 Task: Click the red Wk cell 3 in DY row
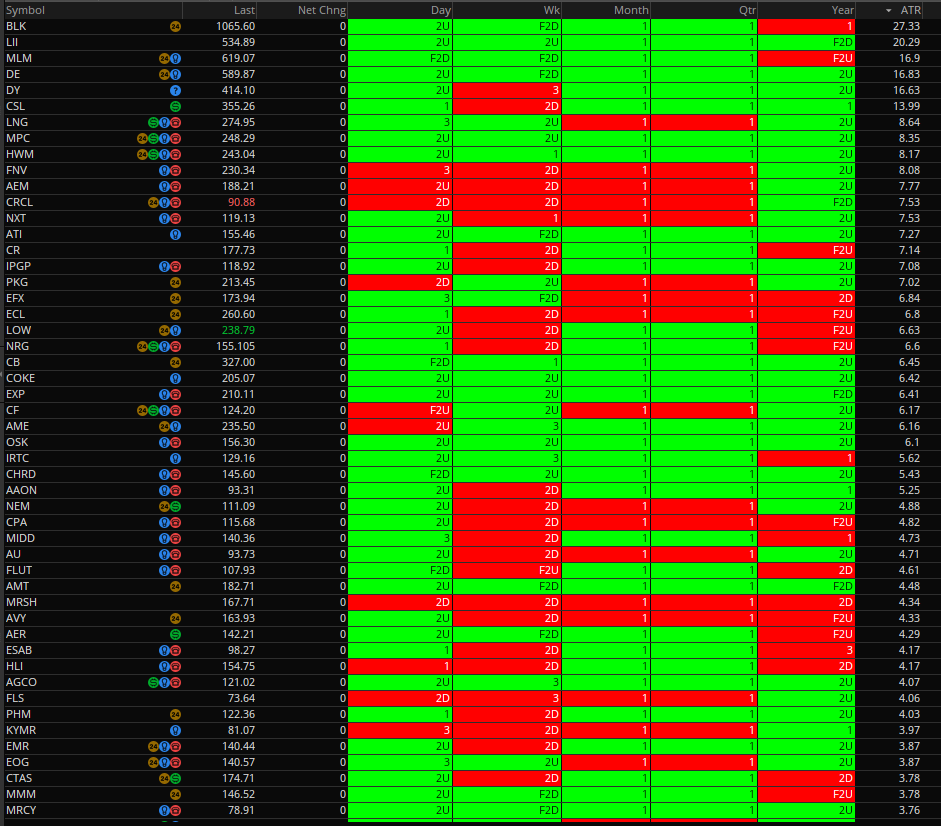507,91
